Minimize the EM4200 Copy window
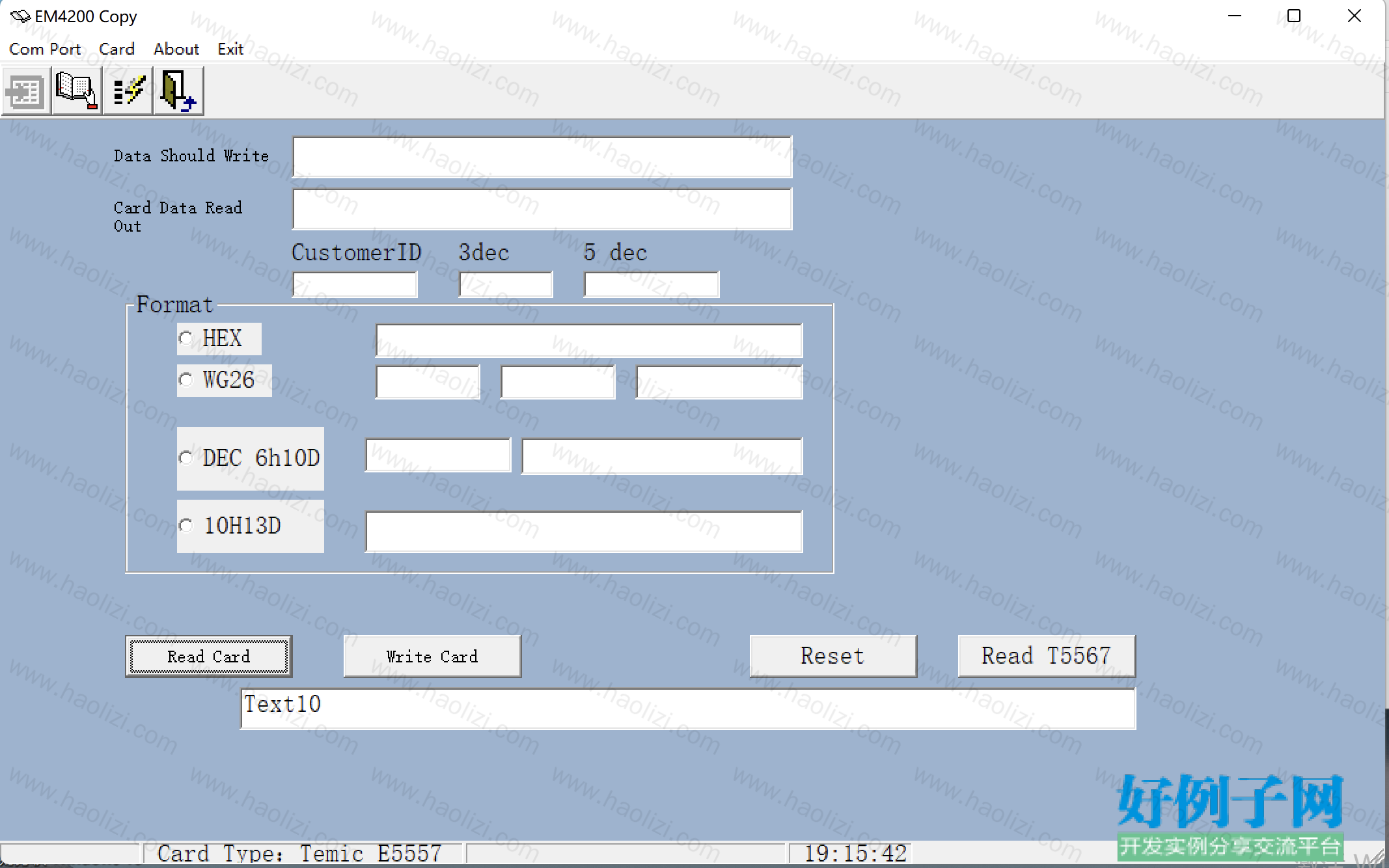Screen dimensions: 1389x868 [x=1235, y=16]
